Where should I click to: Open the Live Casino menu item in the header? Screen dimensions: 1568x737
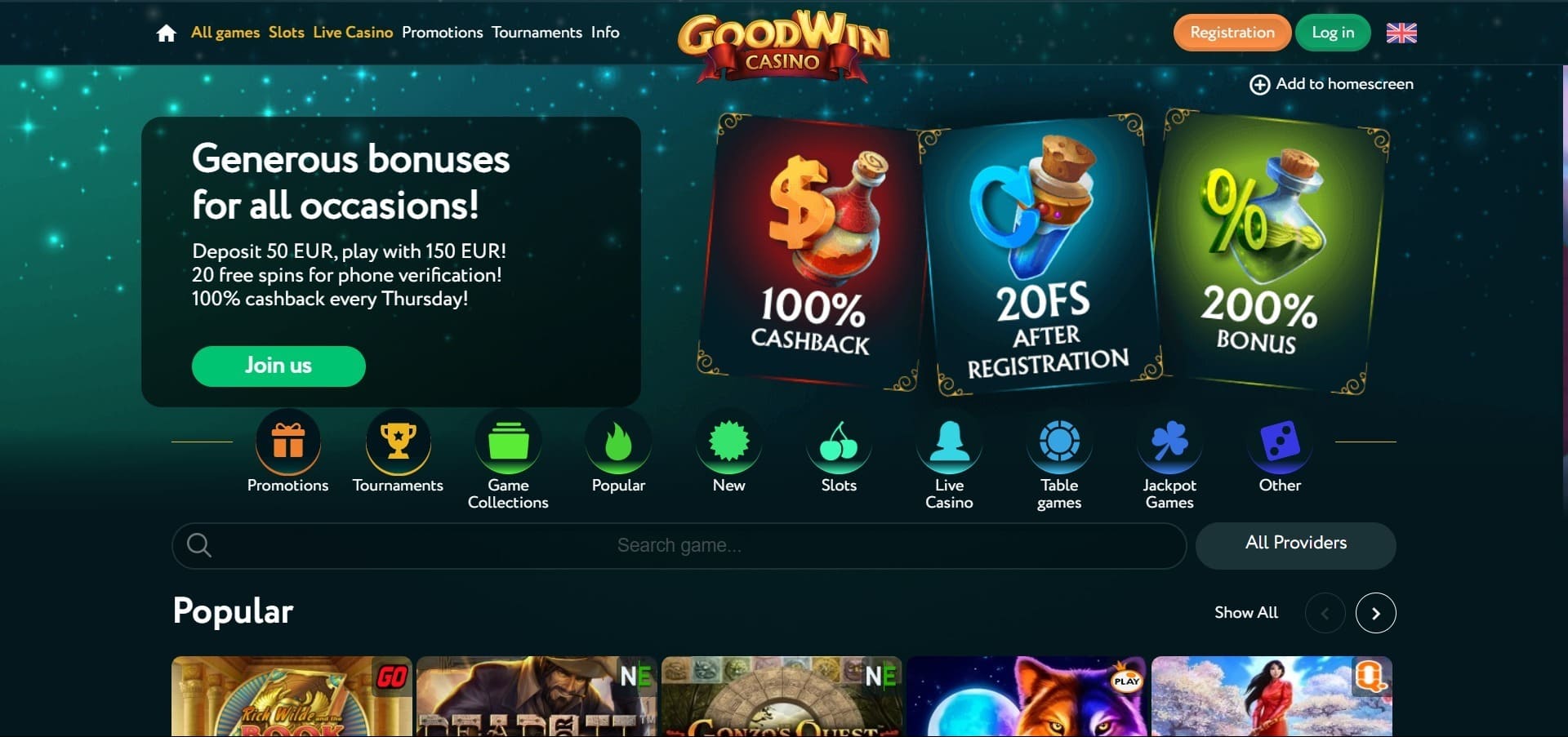pyautogui.click(x=353, y=33)
